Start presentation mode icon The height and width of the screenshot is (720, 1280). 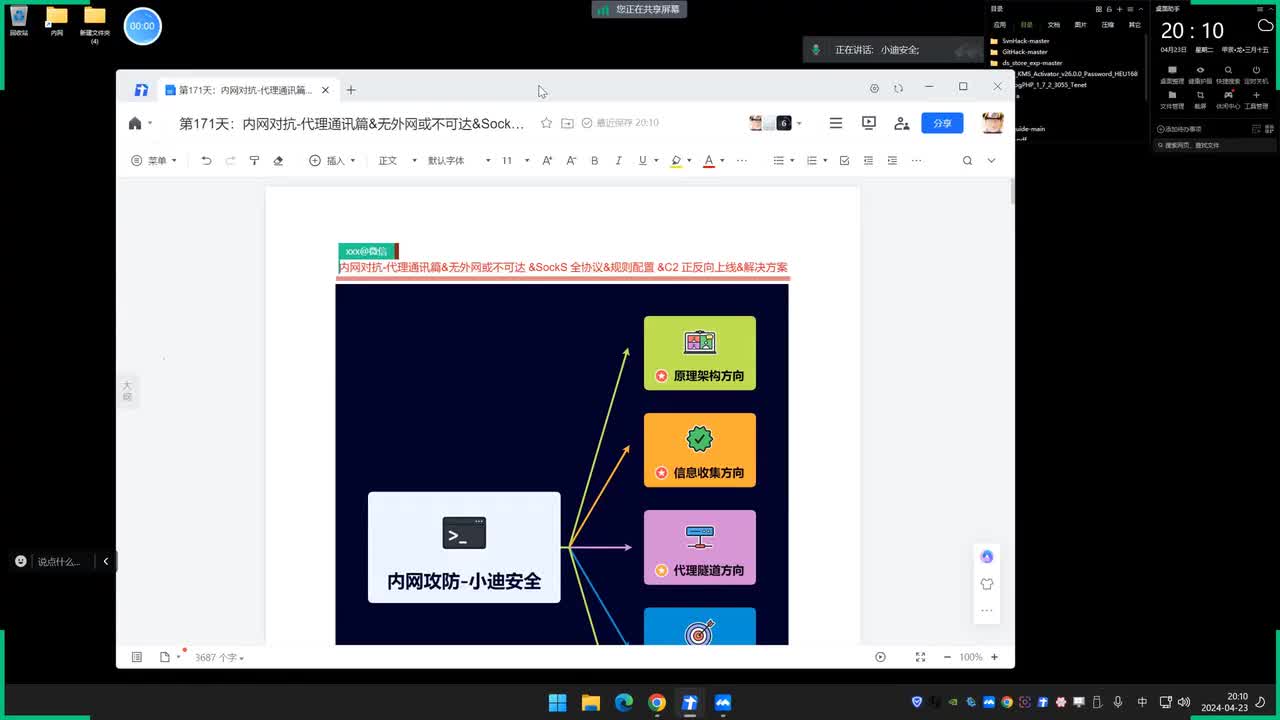click(x=869, y=123)
